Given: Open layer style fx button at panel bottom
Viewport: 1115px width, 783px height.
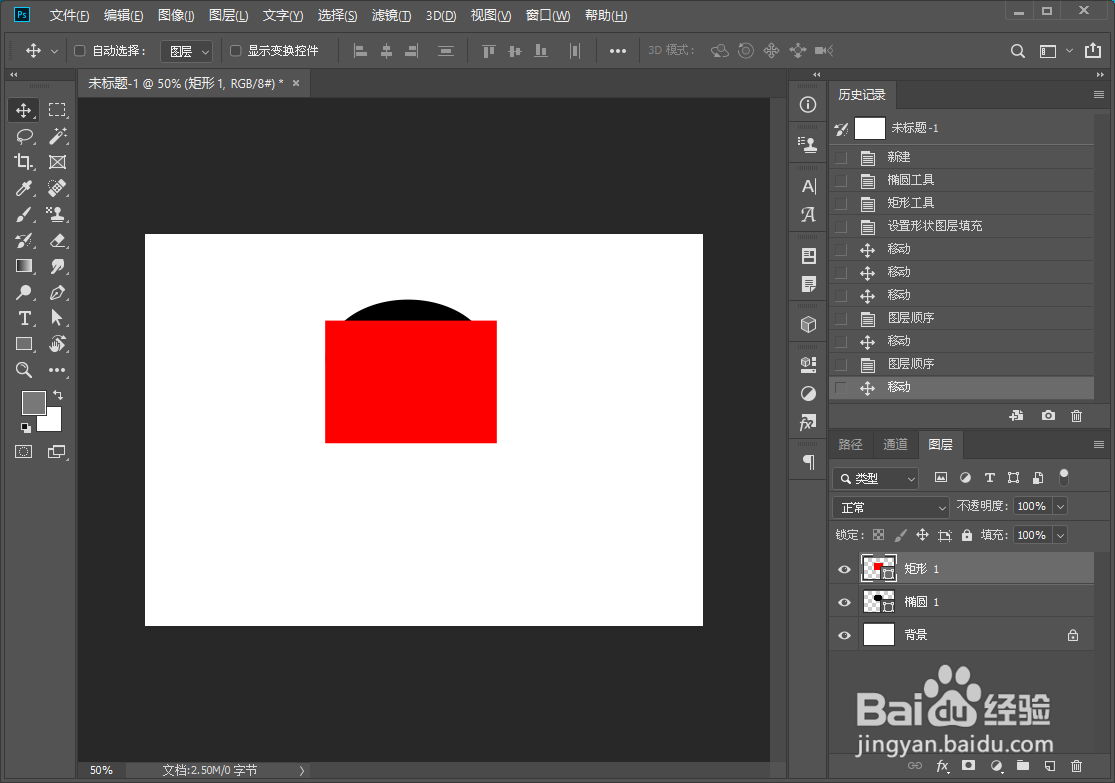Looking at the screenshot, I should 942,766.
